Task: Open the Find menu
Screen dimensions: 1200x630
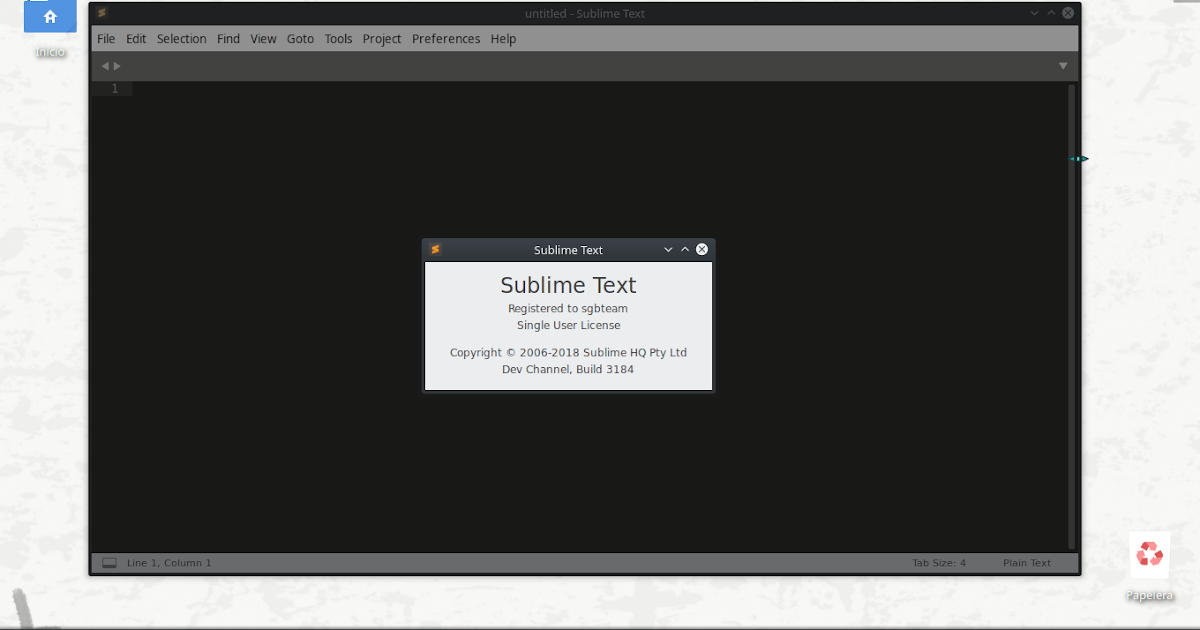Action: pos(228,39)
